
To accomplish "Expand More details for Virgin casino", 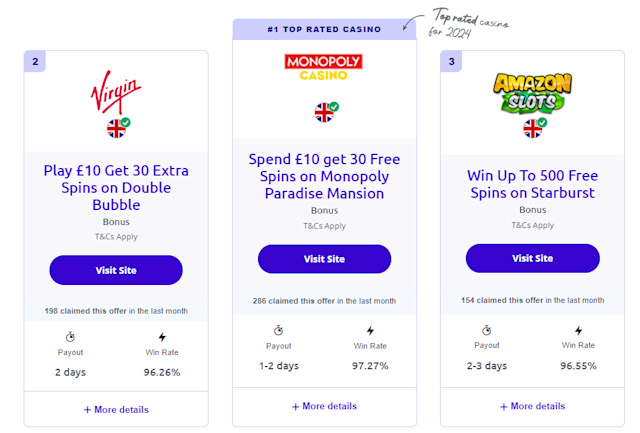I will pyautogui.click(x=116, y=409).
